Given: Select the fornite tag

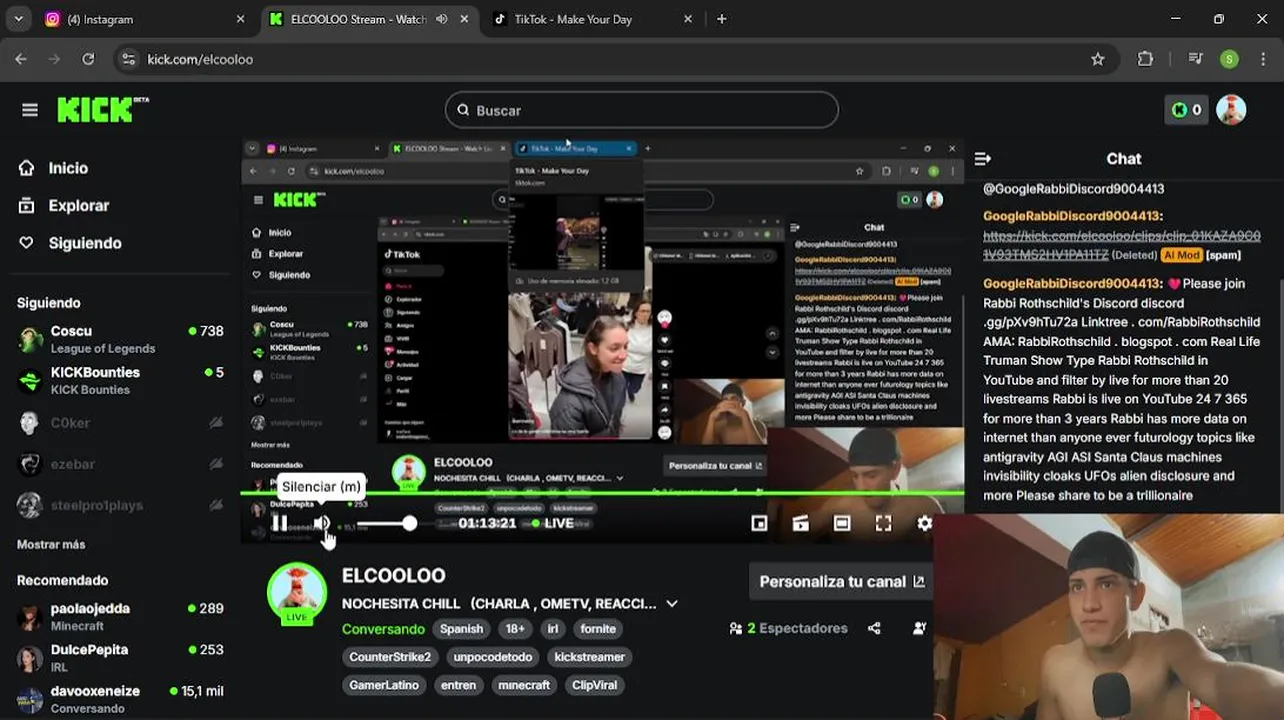Looking at the screenshot, I should [x=598, y=629].
